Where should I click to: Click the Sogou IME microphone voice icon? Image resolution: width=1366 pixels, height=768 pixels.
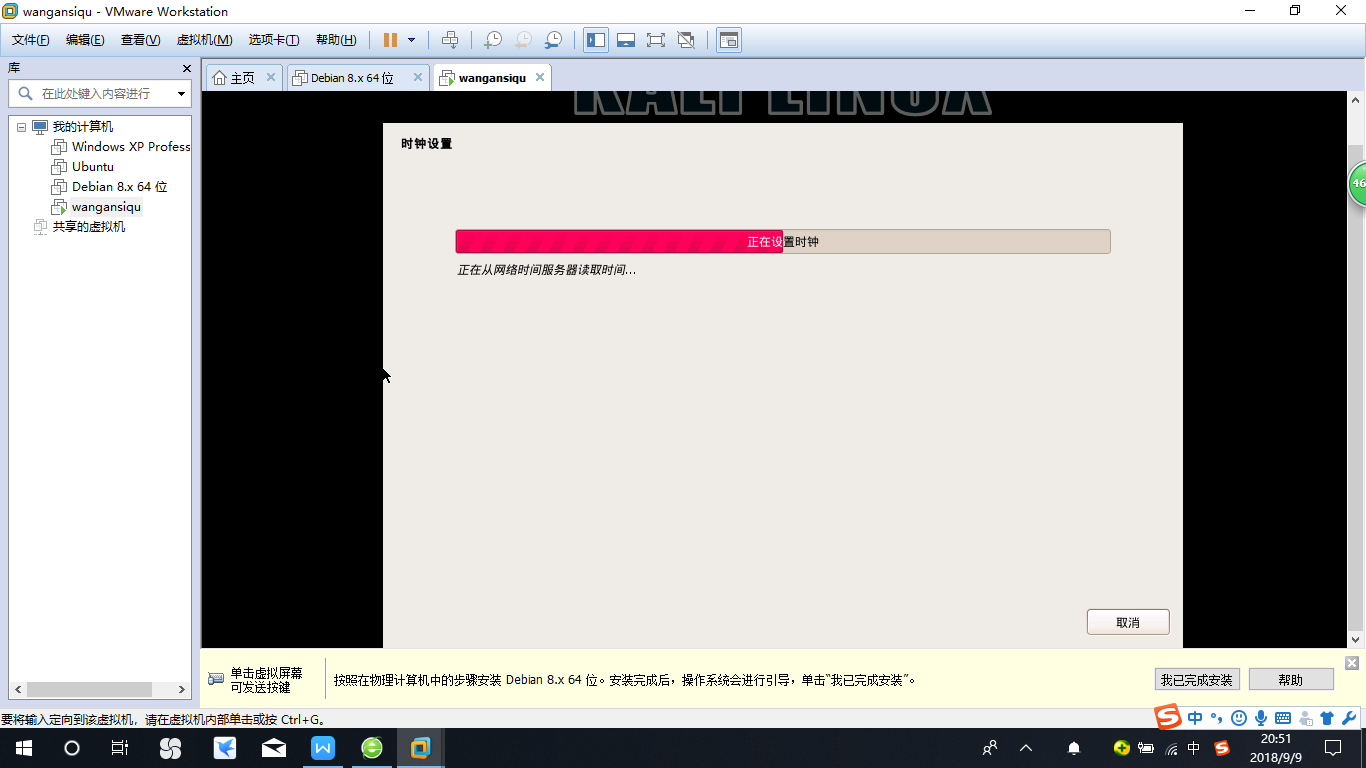tap(1261, 718)
